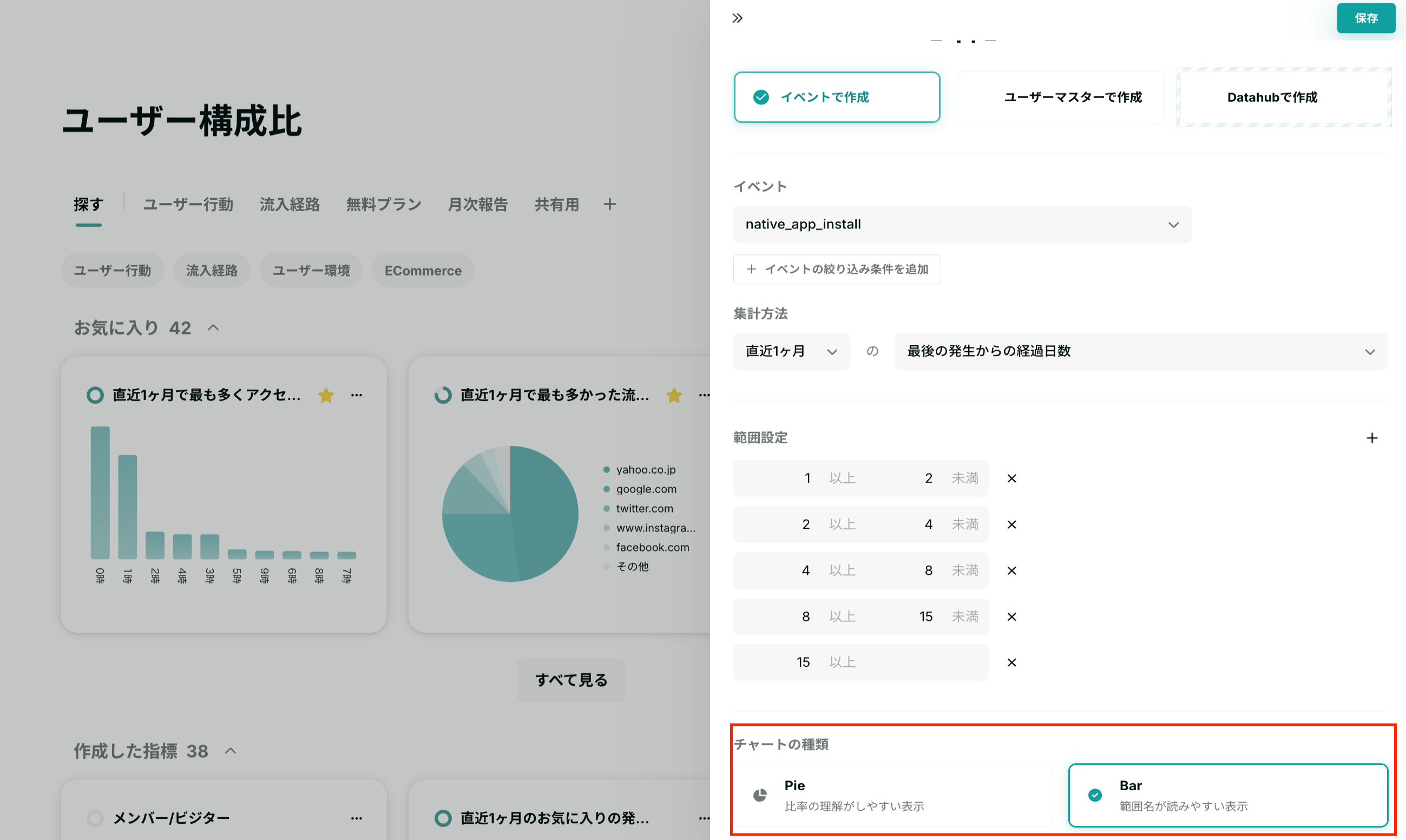Filter by ユーザー行動 chip
1406x840 pixels.
pyautogui.click(x=113, y=271)
